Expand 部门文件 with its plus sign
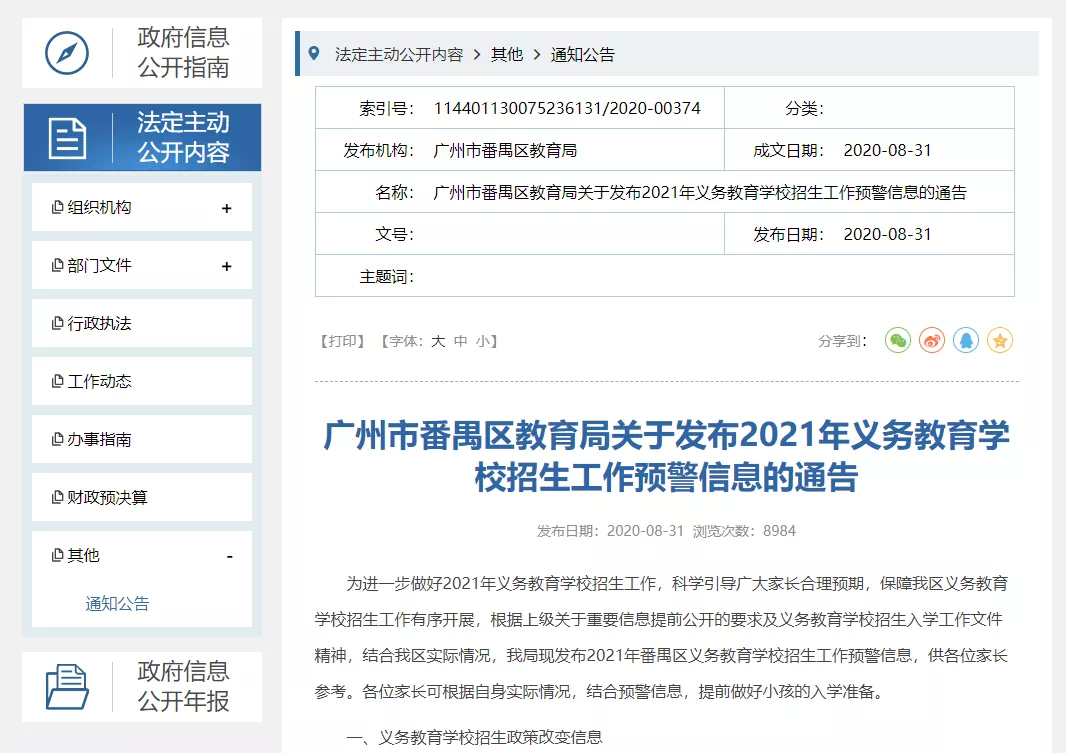Screen dimensions: 1066x753 [x=227, y=267]
